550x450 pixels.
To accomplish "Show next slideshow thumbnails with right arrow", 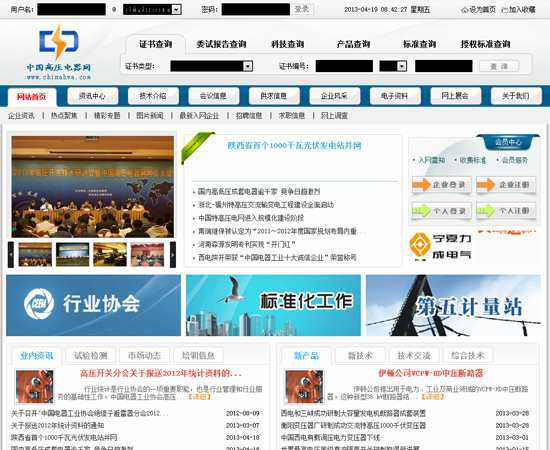I will point(173,255).
